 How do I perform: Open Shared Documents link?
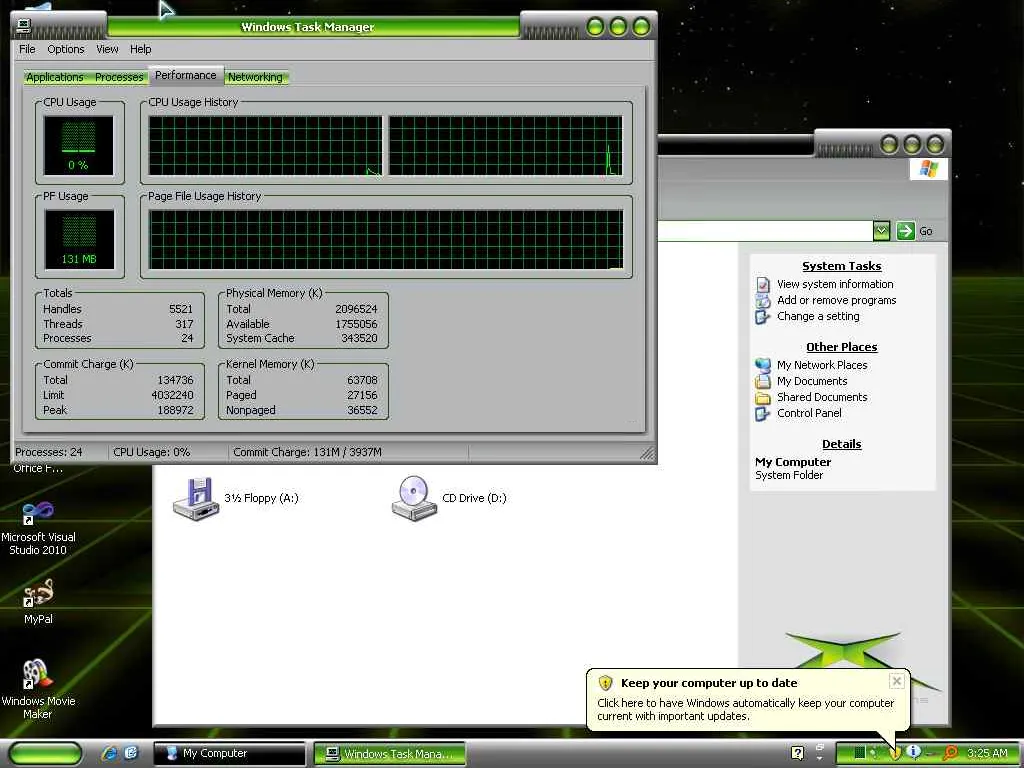(x=822, y=397)
